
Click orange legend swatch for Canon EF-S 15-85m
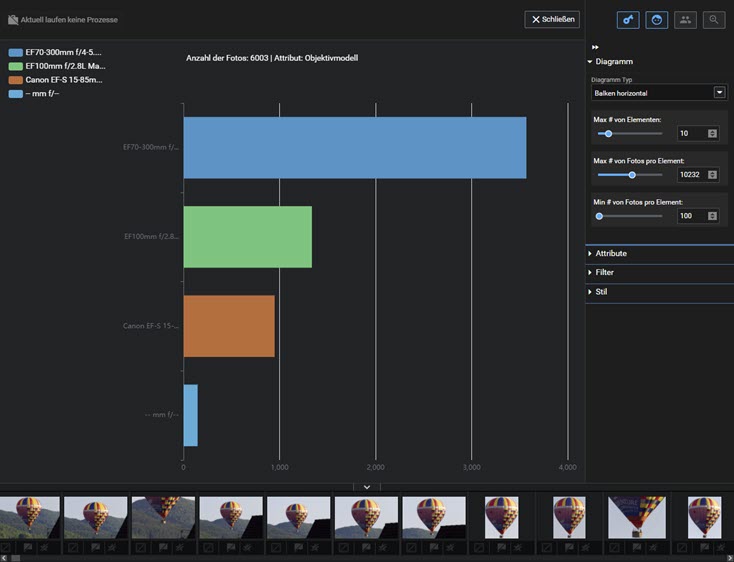(15, 80)
